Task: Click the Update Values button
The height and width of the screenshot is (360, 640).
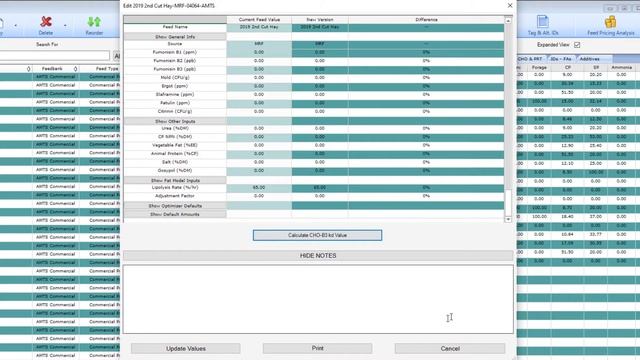Action: pyautogui.click(x=186, y=349)
